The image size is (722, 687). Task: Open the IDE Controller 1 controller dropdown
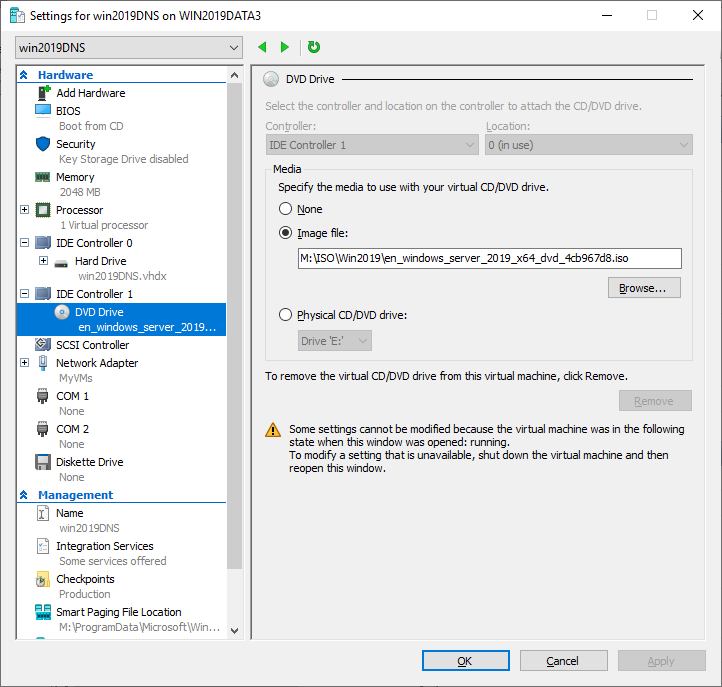(372, 145)
